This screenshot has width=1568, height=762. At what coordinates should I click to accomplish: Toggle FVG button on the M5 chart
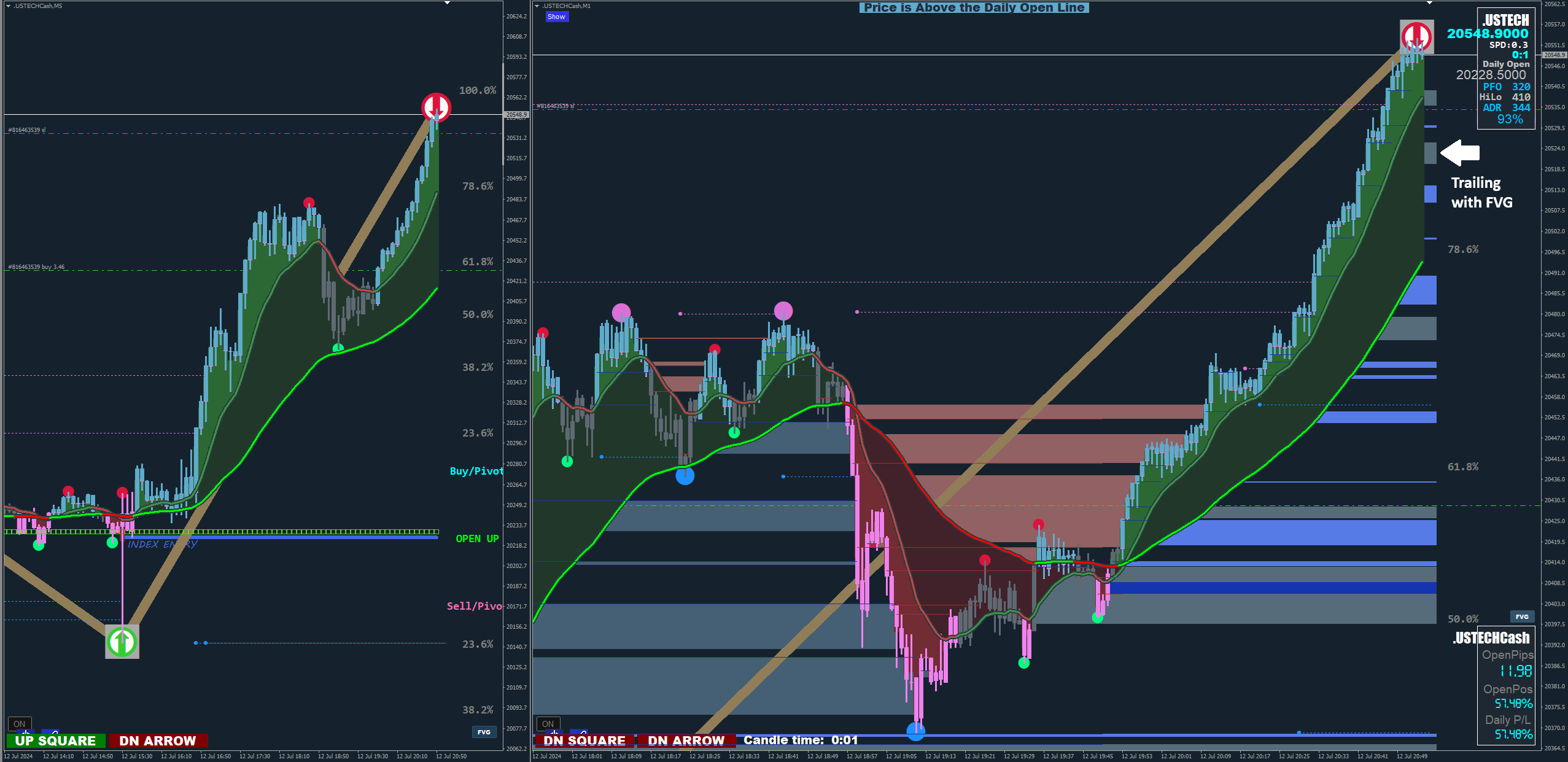(484, 732)
